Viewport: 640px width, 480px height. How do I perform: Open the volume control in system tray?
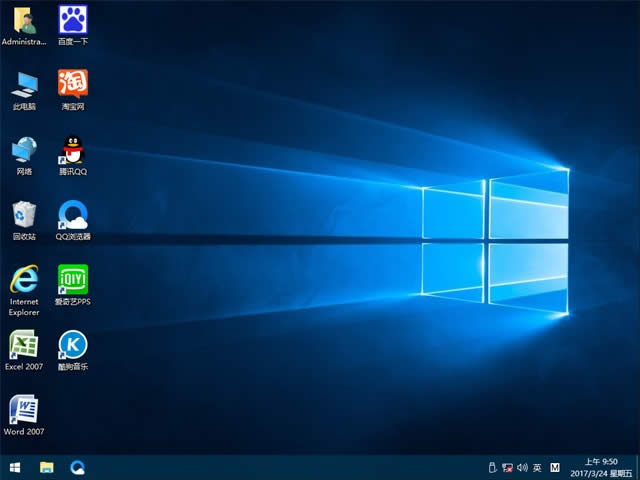pyautogui.click(x=522, y=467)
